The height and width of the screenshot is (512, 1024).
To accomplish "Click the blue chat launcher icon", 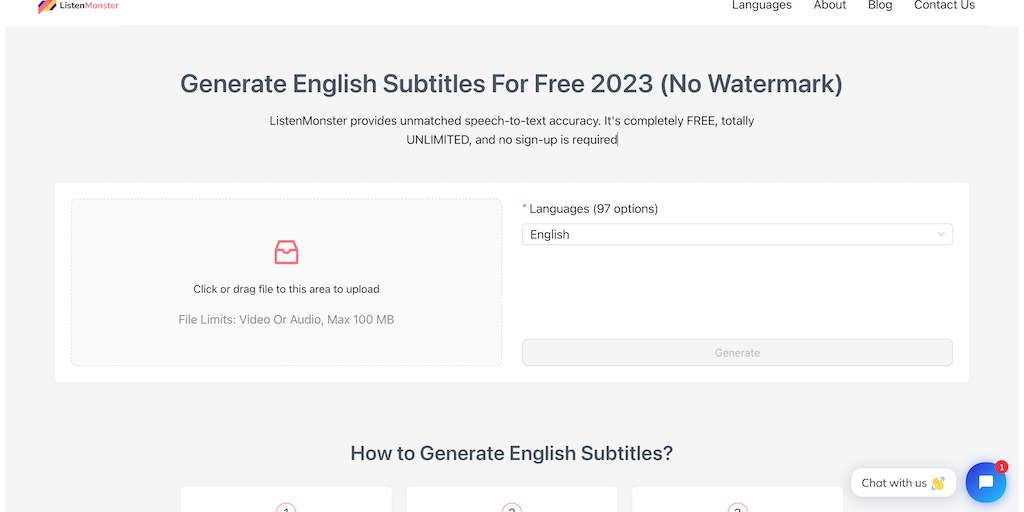I will pyautogui.click(x=986, y=483).
